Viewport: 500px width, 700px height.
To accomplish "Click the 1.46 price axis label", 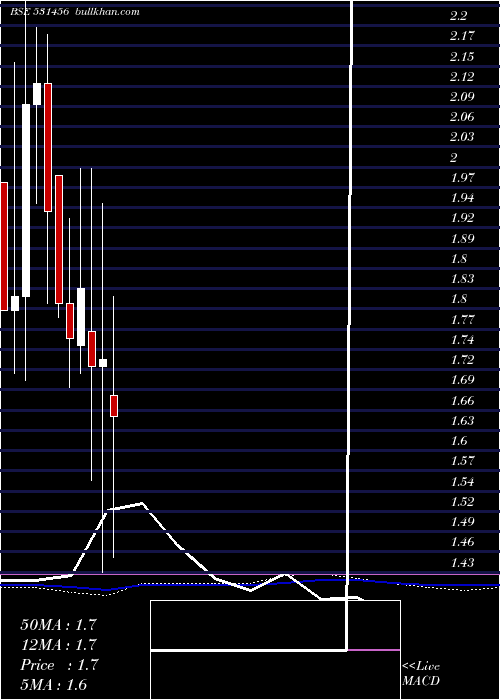I will pos(462,542).
